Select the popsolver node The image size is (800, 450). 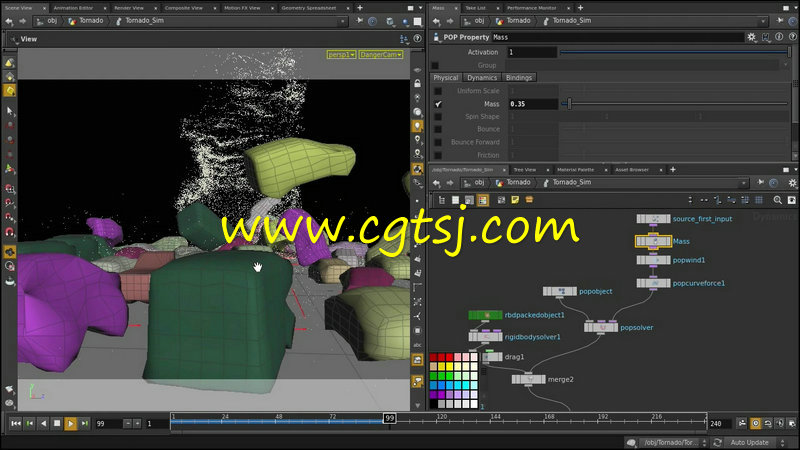coord(601,327)
